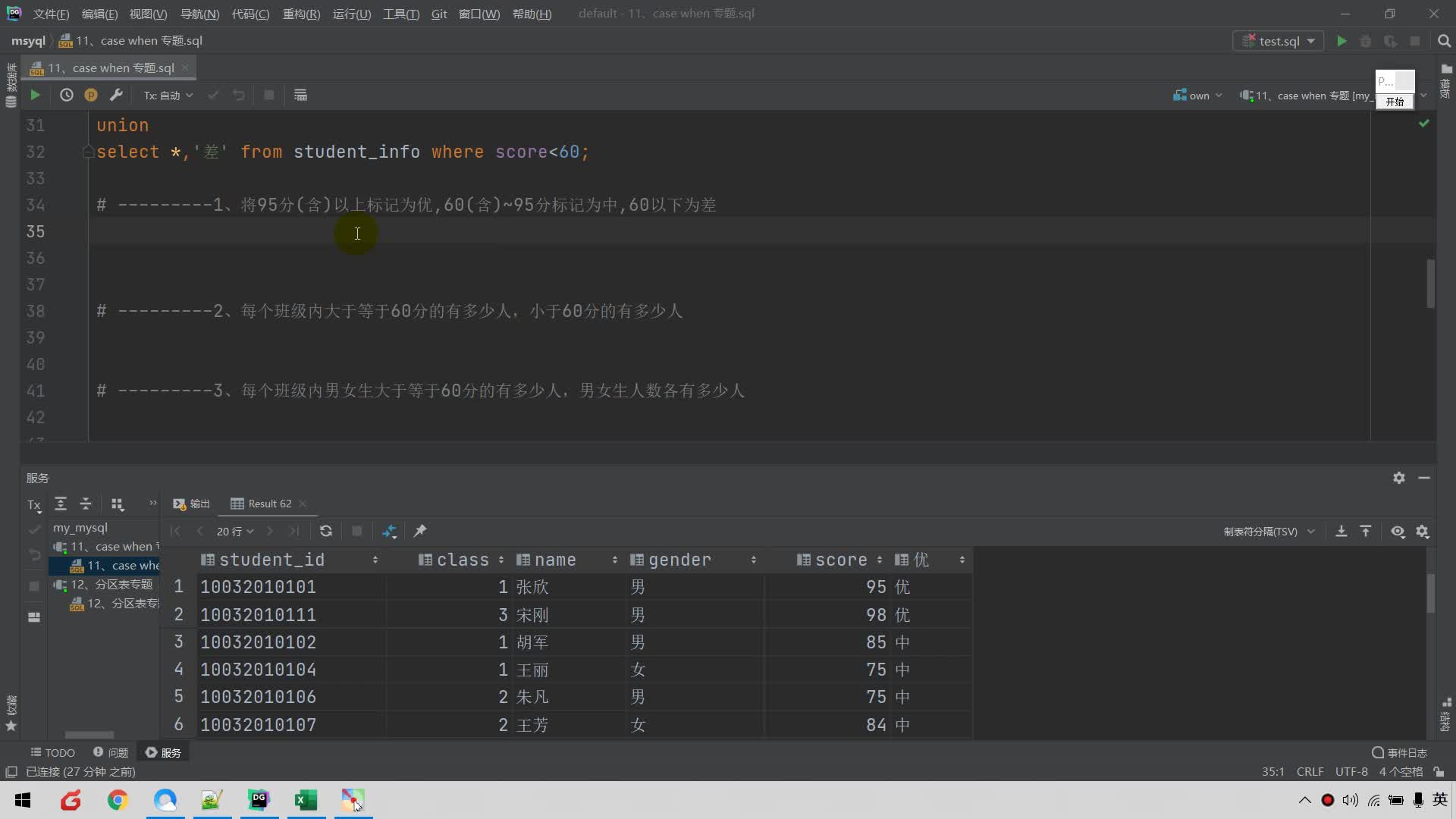Click CRLF line separator in status bar
Image resolution: width=1456 pixels, height=819 pixels.
point(1310,772)
